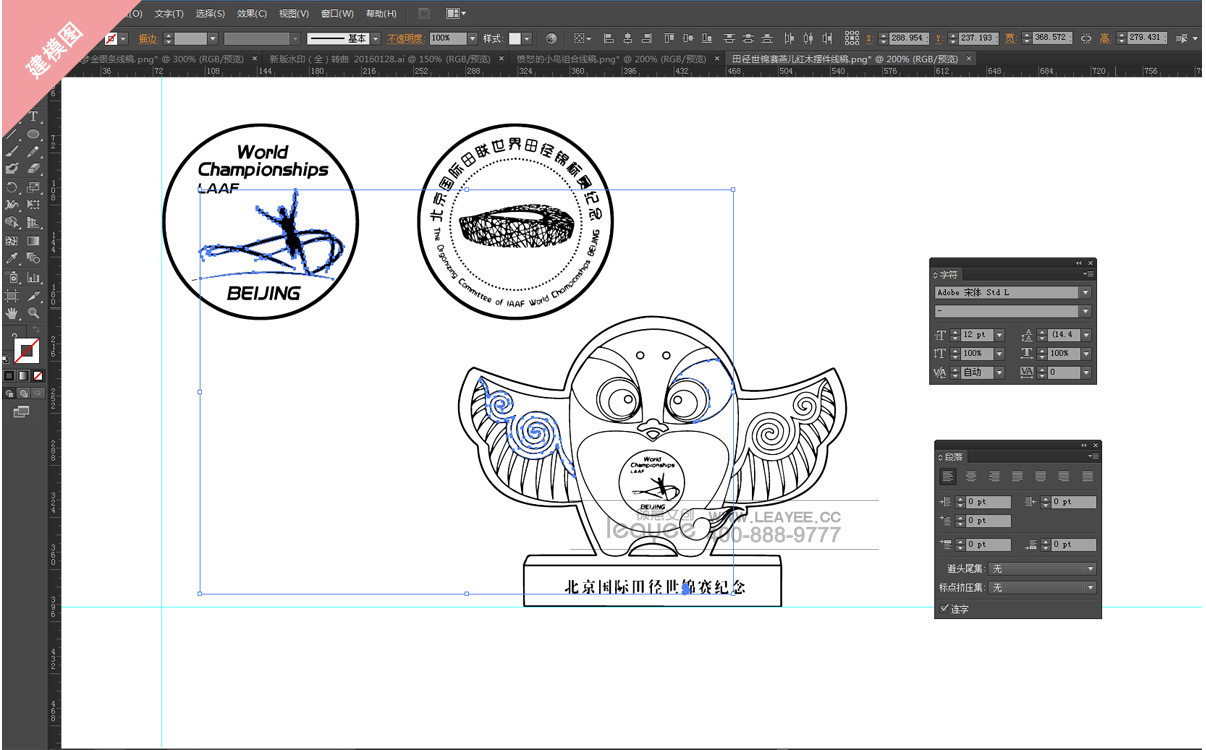The height and width of the screenshot is (750, 1206).
Task: Click the fill/stroke color swatch in toolbox
Action: click(26, 350)
